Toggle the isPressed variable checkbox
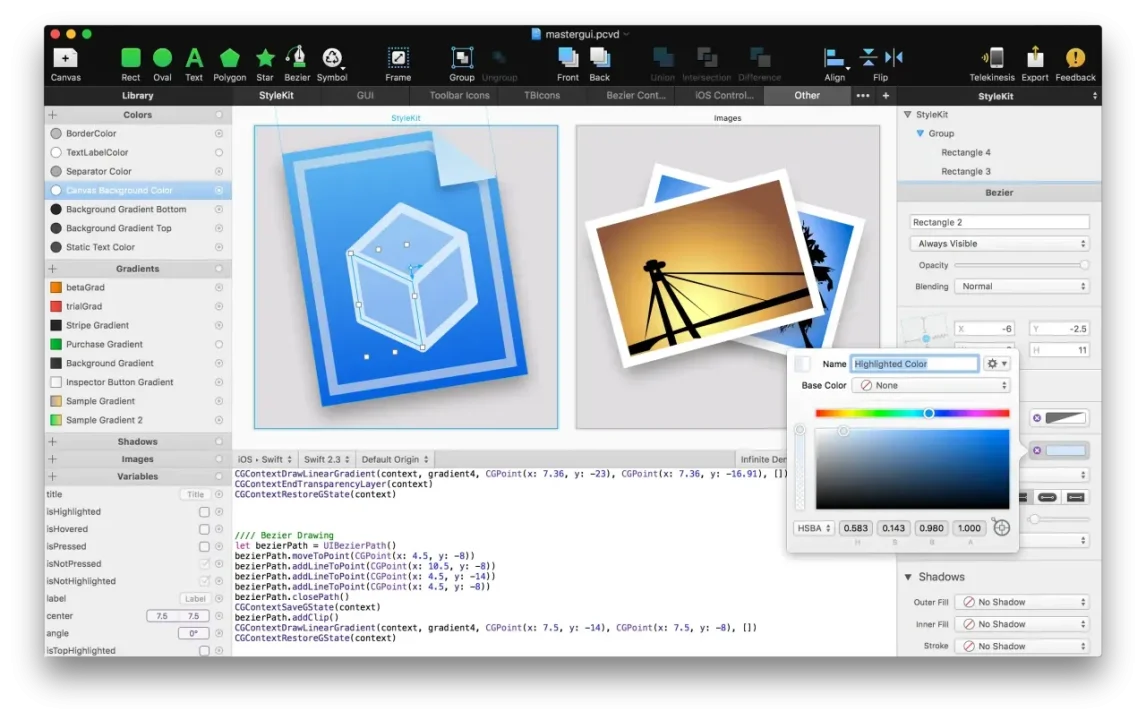1146x720 pixels. pos(205,547)
